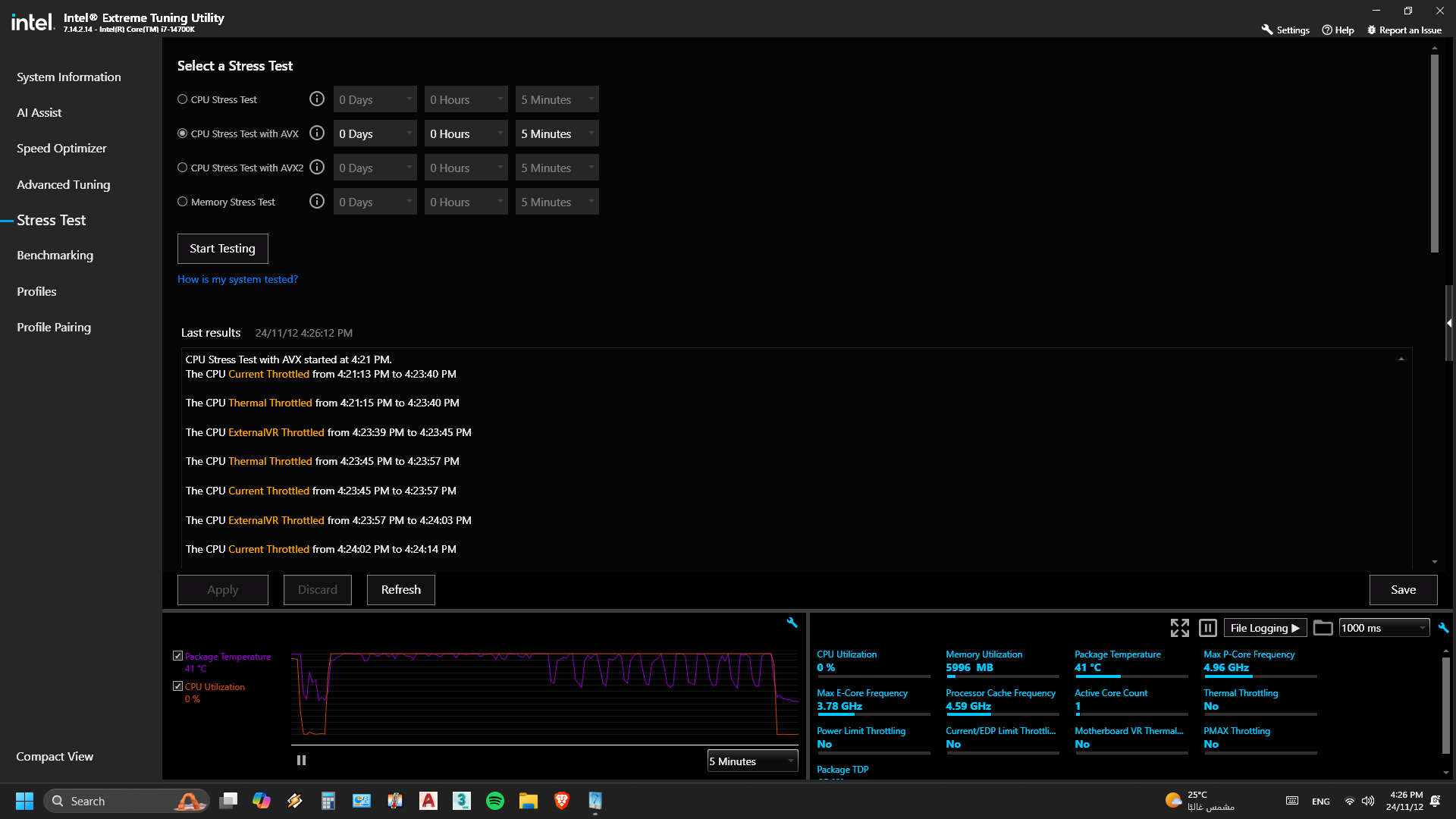The width and height of the screenshot is (1456, 819).
Task: Click monitors panel vertical scrollbar
Action: point(1445,705)
